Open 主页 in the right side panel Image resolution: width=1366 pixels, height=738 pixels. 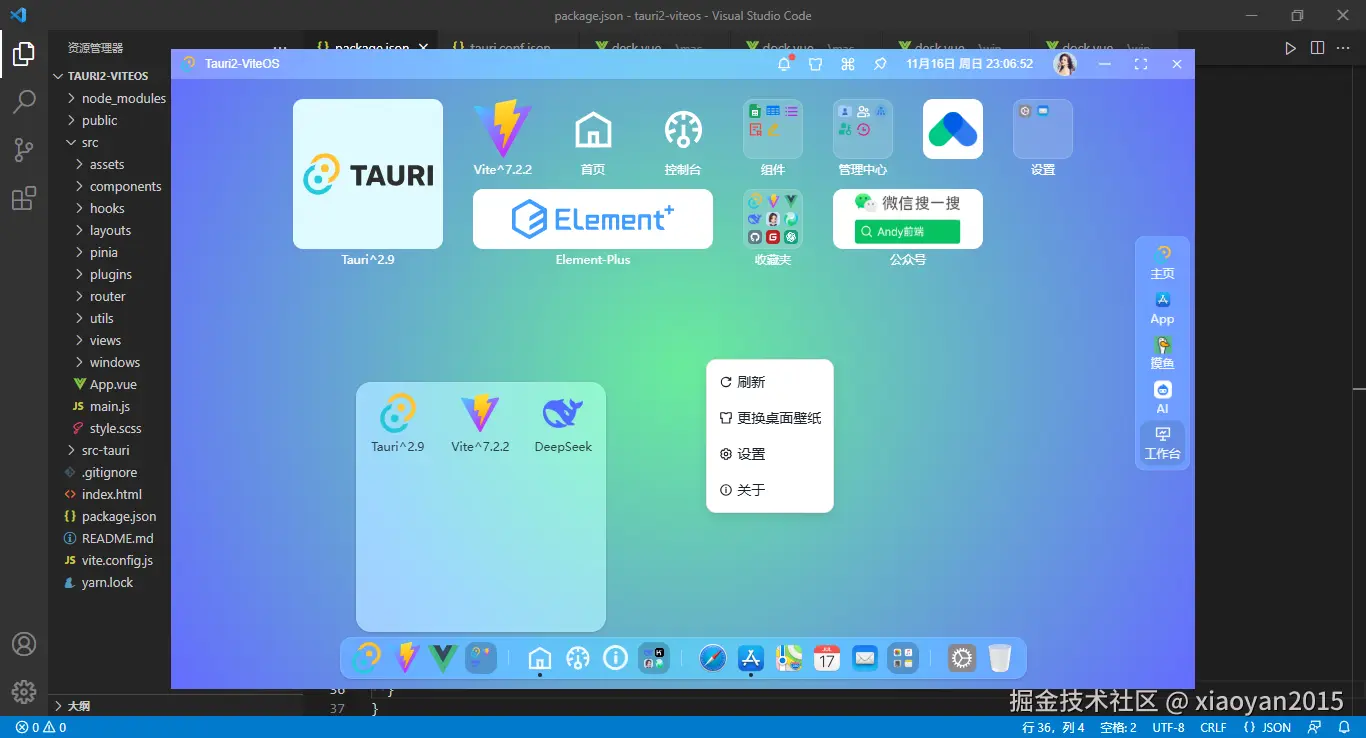click(x=1162, y=263)
